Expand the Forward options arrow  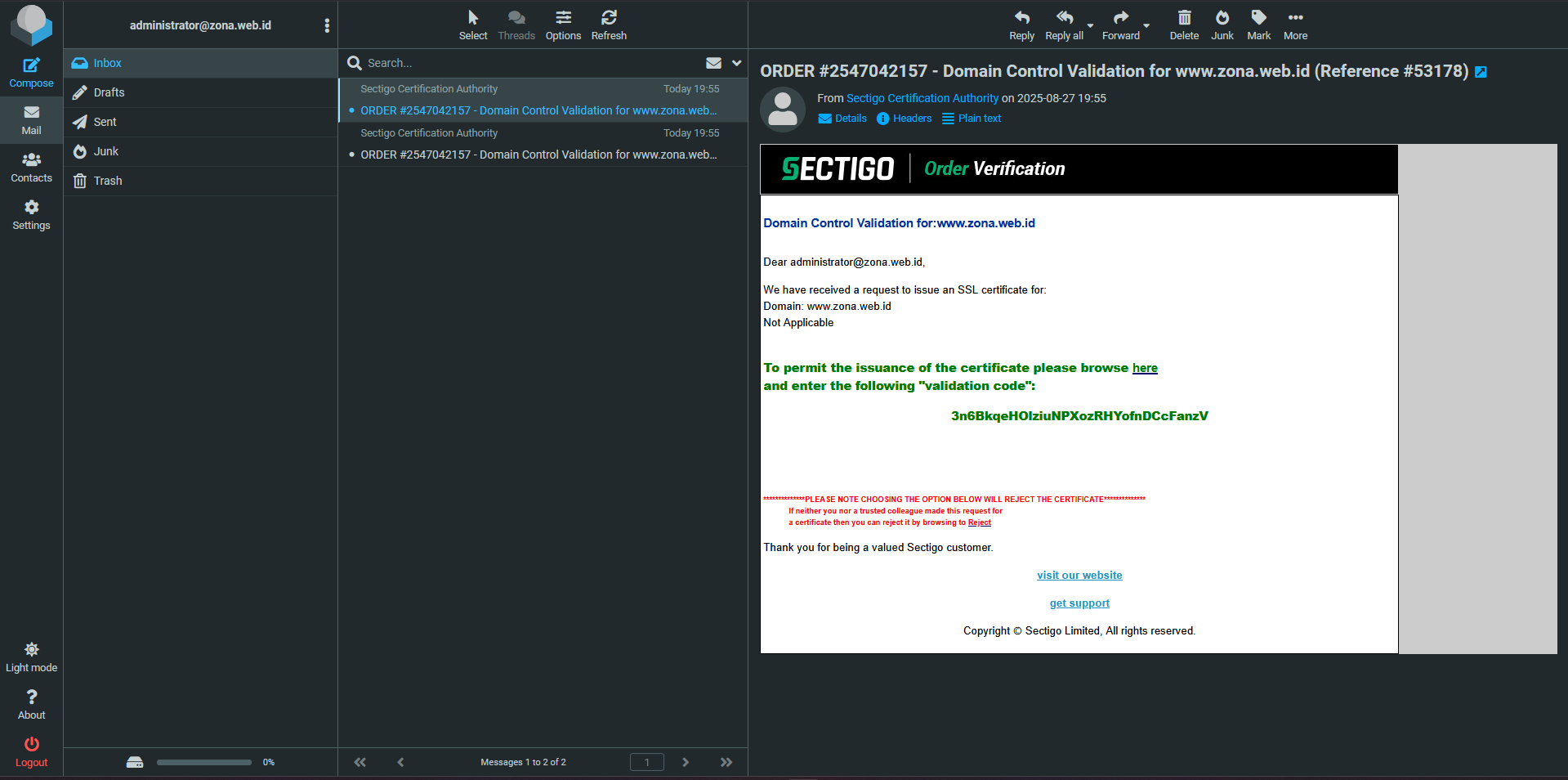click(1146, 26)
